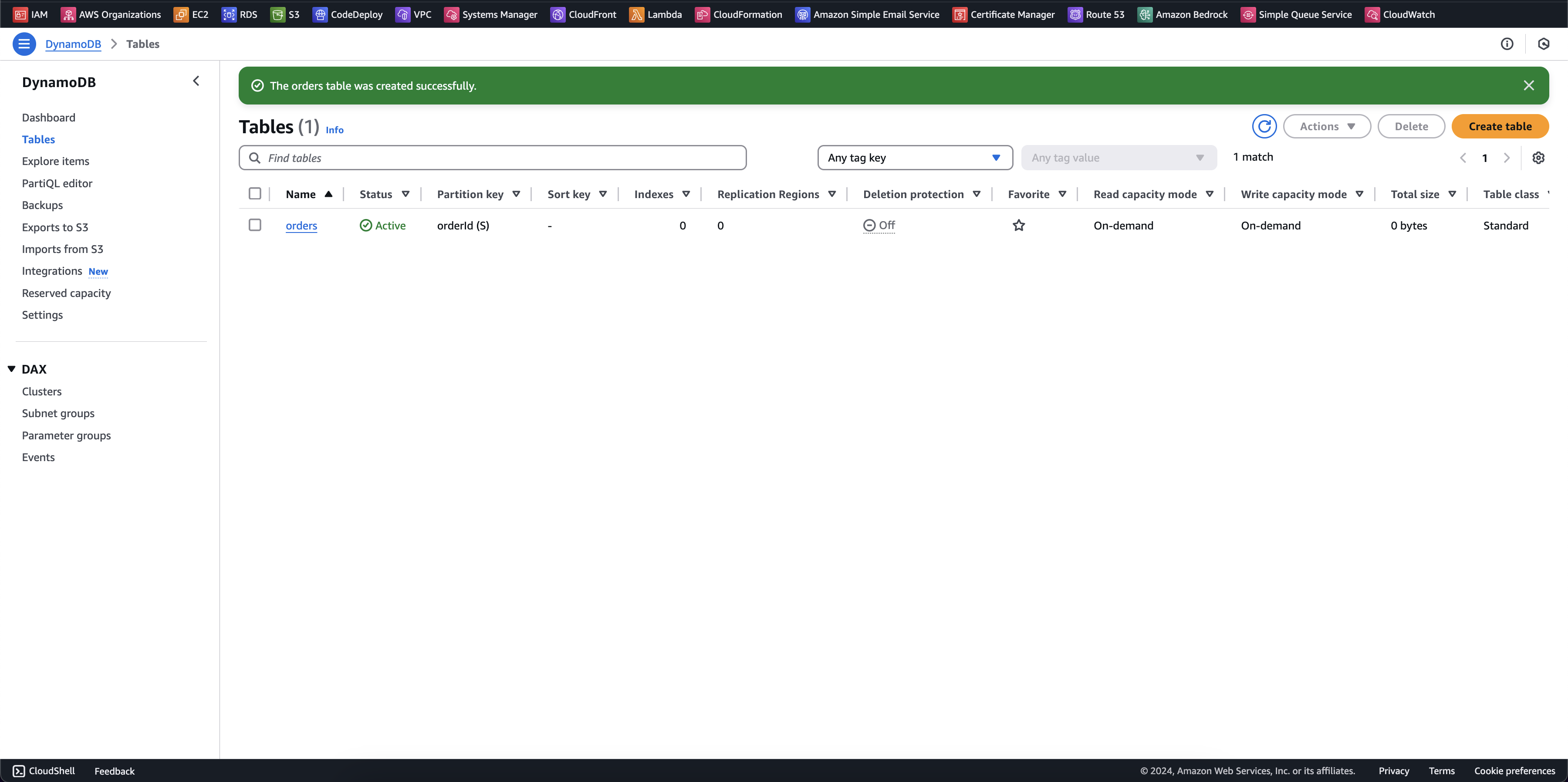Open CloudShell from the footer
Image resolution: width=1568 pixels, height=782 pixels.
[44, 771]
